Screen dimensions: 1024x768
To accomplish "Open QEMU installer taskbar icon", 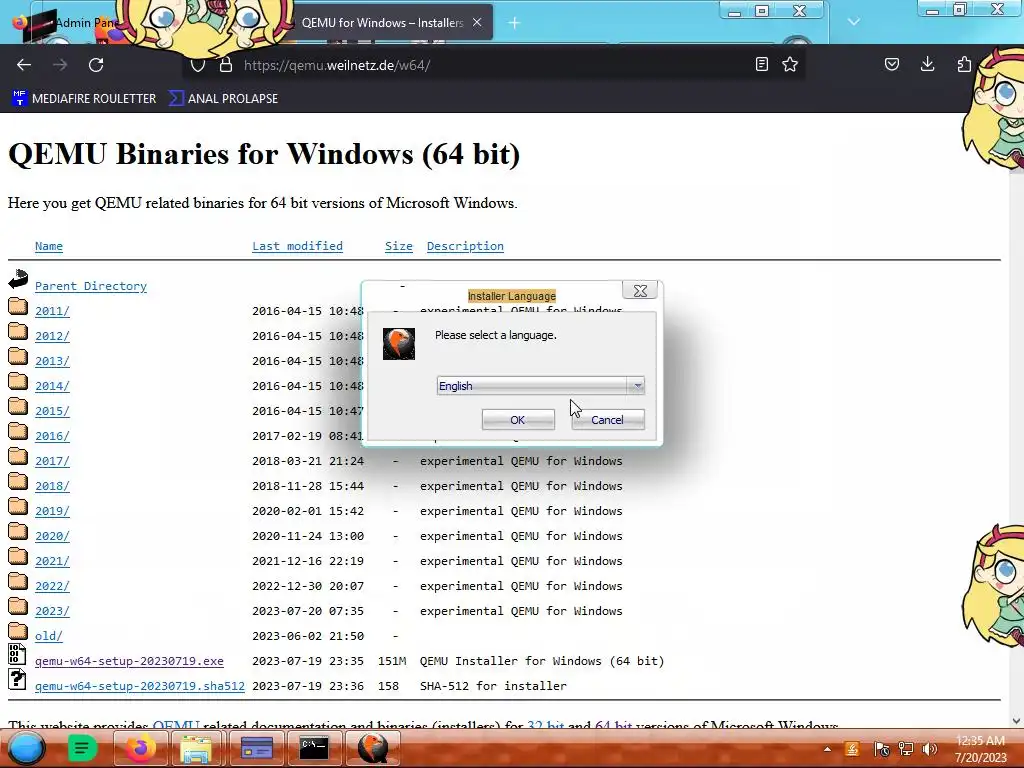I will [373, 748].
